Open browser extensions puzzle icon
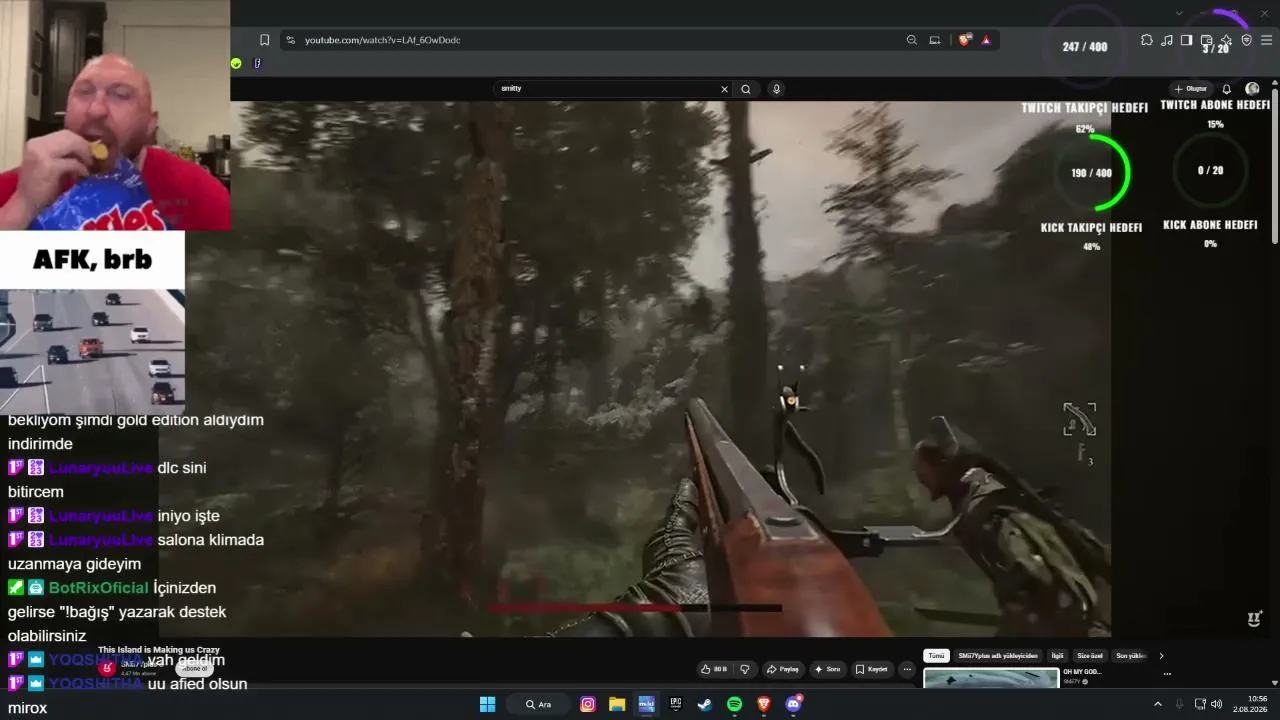Viewport: 1280px width, 720px height. coord(1147,40)
